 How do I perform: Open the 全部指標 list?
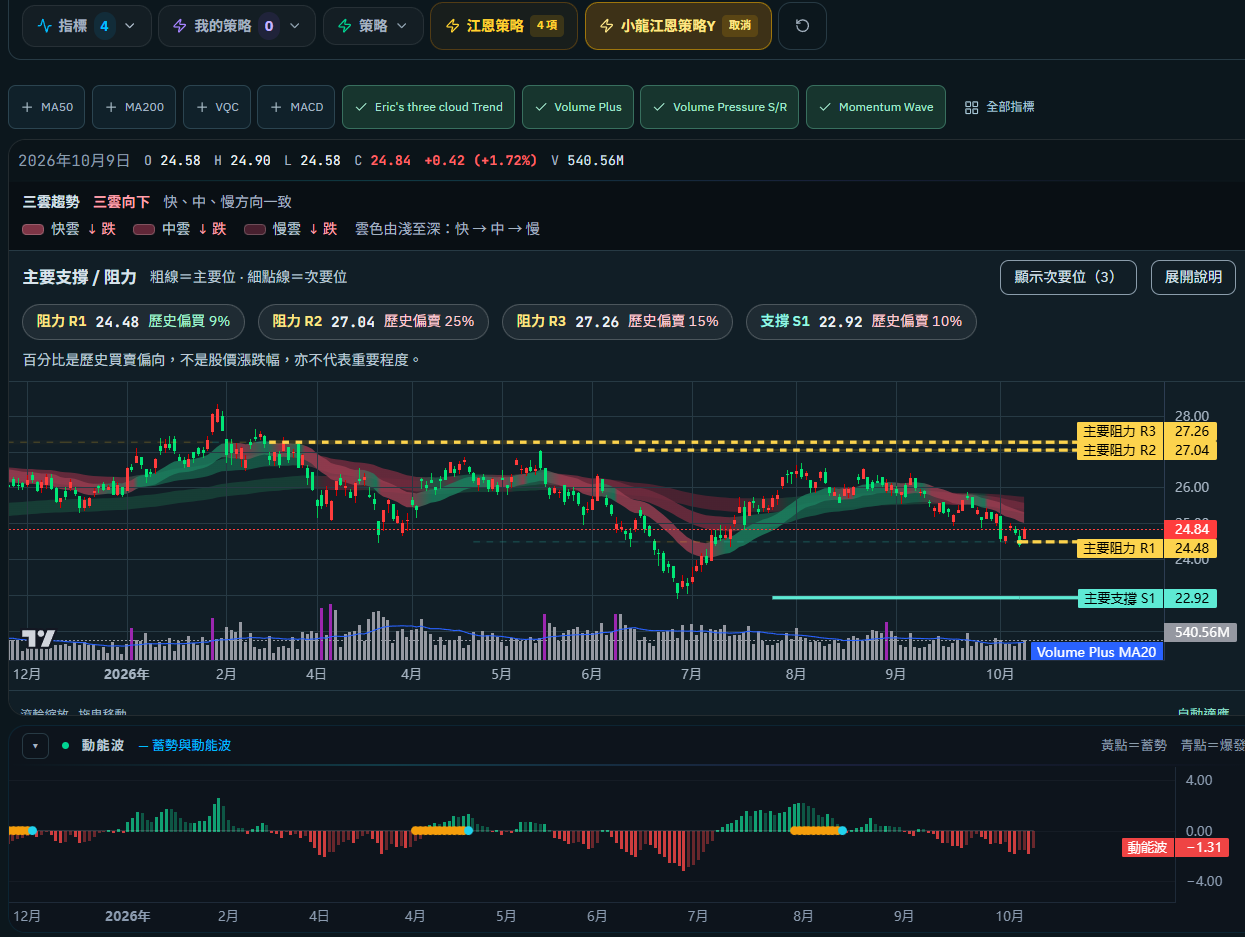[x=999, y=107]
